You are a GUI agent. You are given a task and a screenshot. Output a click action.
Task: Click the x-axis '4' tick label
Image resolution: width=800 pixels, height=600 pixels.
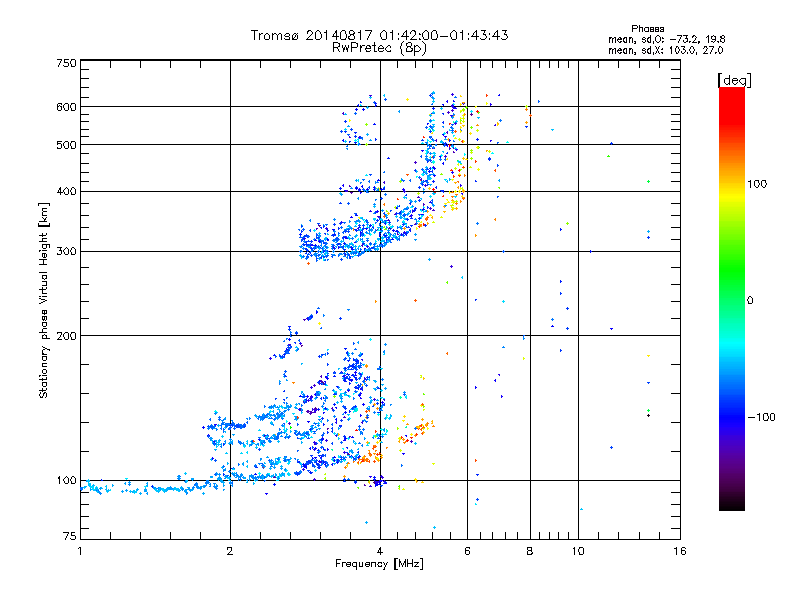point(380,551)
